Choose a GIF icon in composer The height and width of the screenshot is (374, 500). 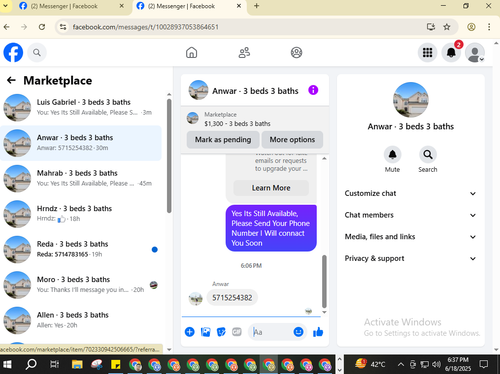[x=237, y=332]
